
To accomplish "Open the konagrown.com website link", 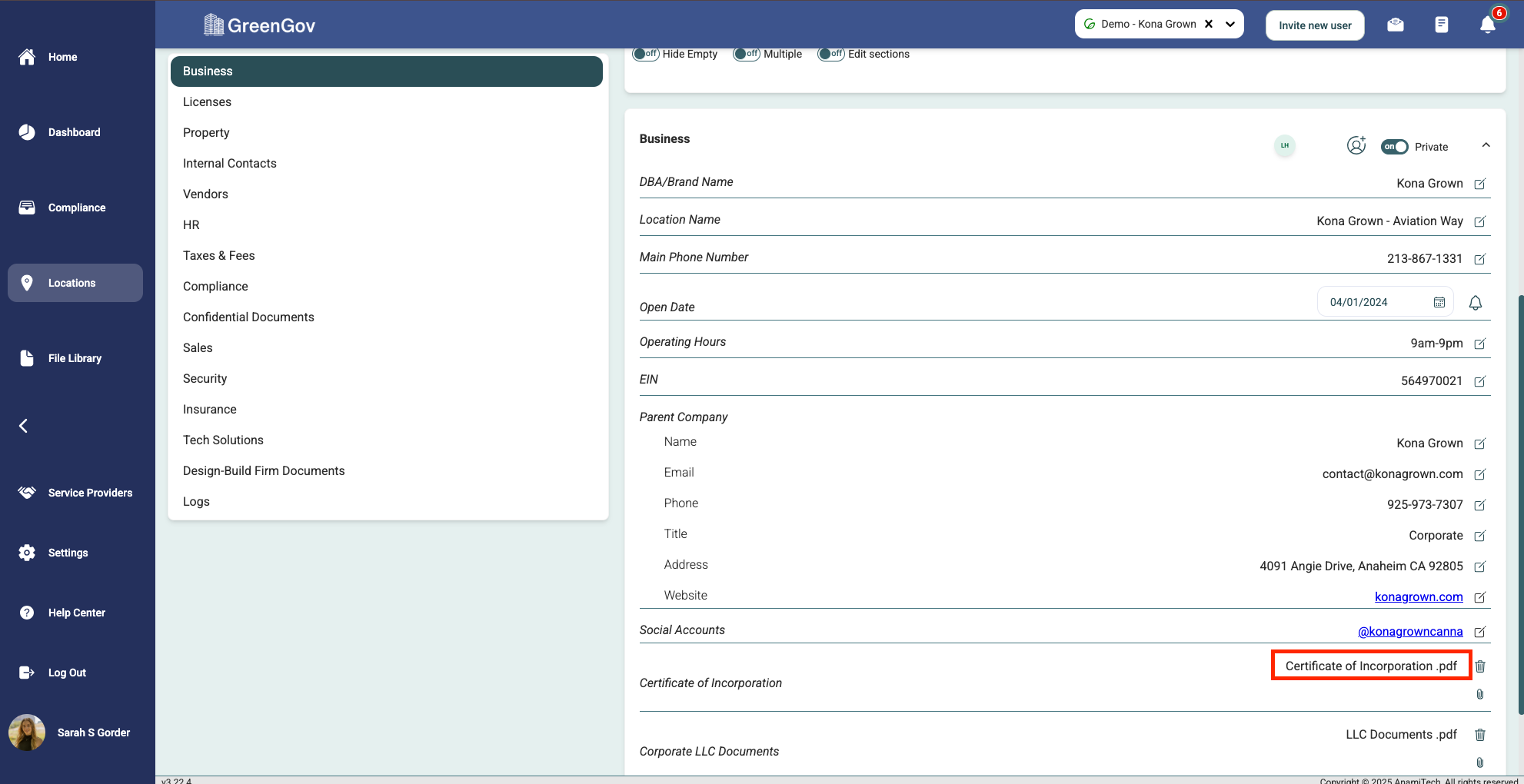I will [1419, 597].
